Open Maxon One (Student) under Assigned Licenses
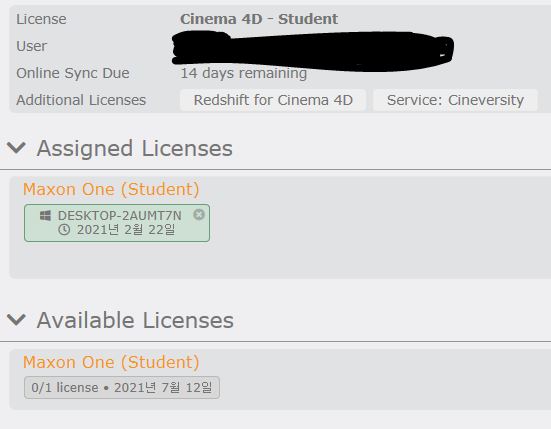551x429 pixels. tap(111, 189)
